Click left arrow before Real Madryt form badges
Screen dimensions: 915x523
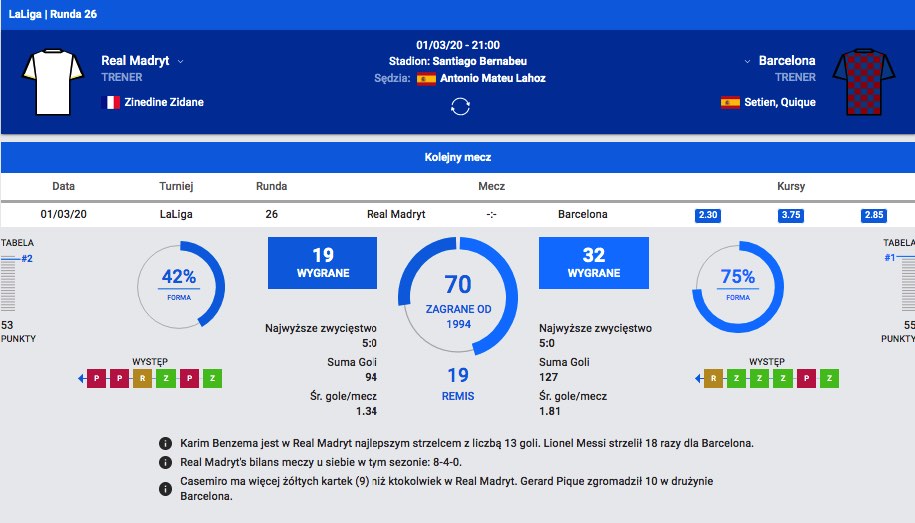[80, 379]
